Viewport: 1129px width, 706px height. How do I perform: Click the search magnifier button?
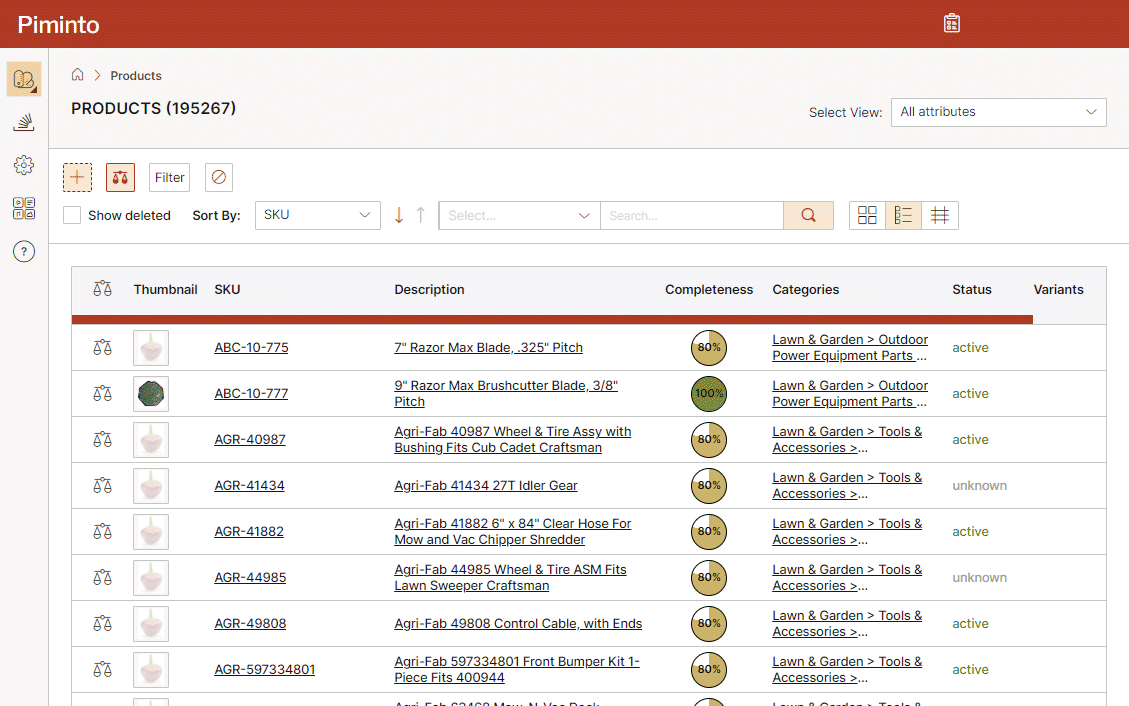[x=808, y=215]
